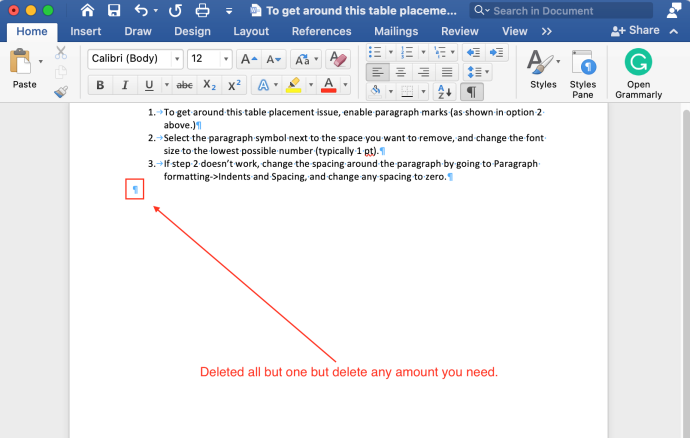
Task: Increase paragraph indent
Action: coord(497,52)
